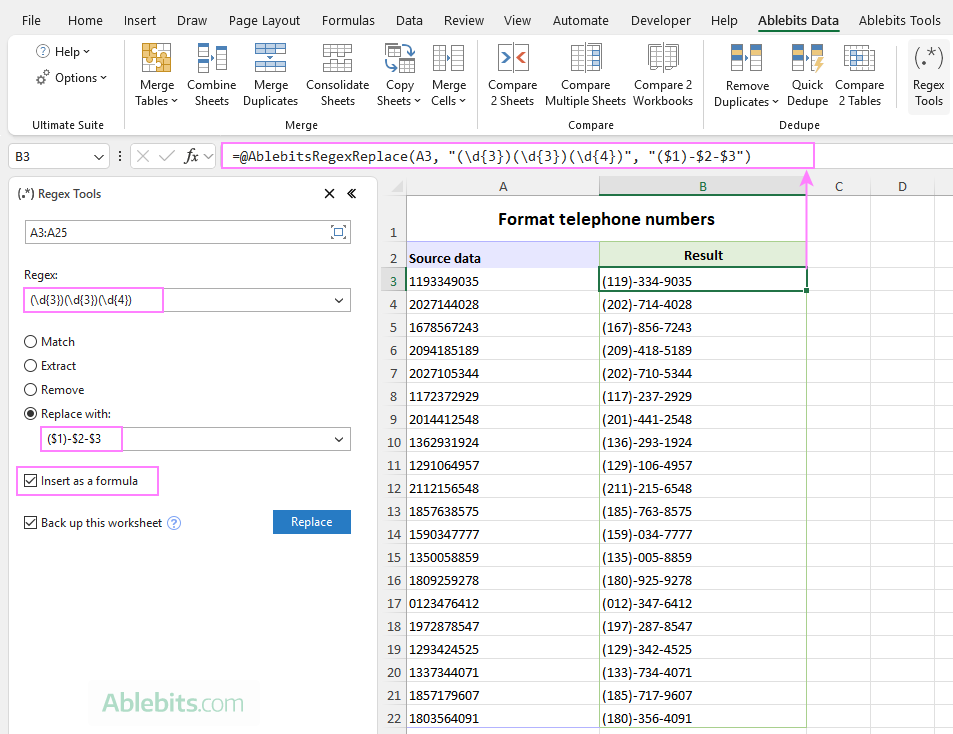Select cell with 1803564091
Image resolution: width=953 pixels, height=734 pixels.
coord(503,718)
